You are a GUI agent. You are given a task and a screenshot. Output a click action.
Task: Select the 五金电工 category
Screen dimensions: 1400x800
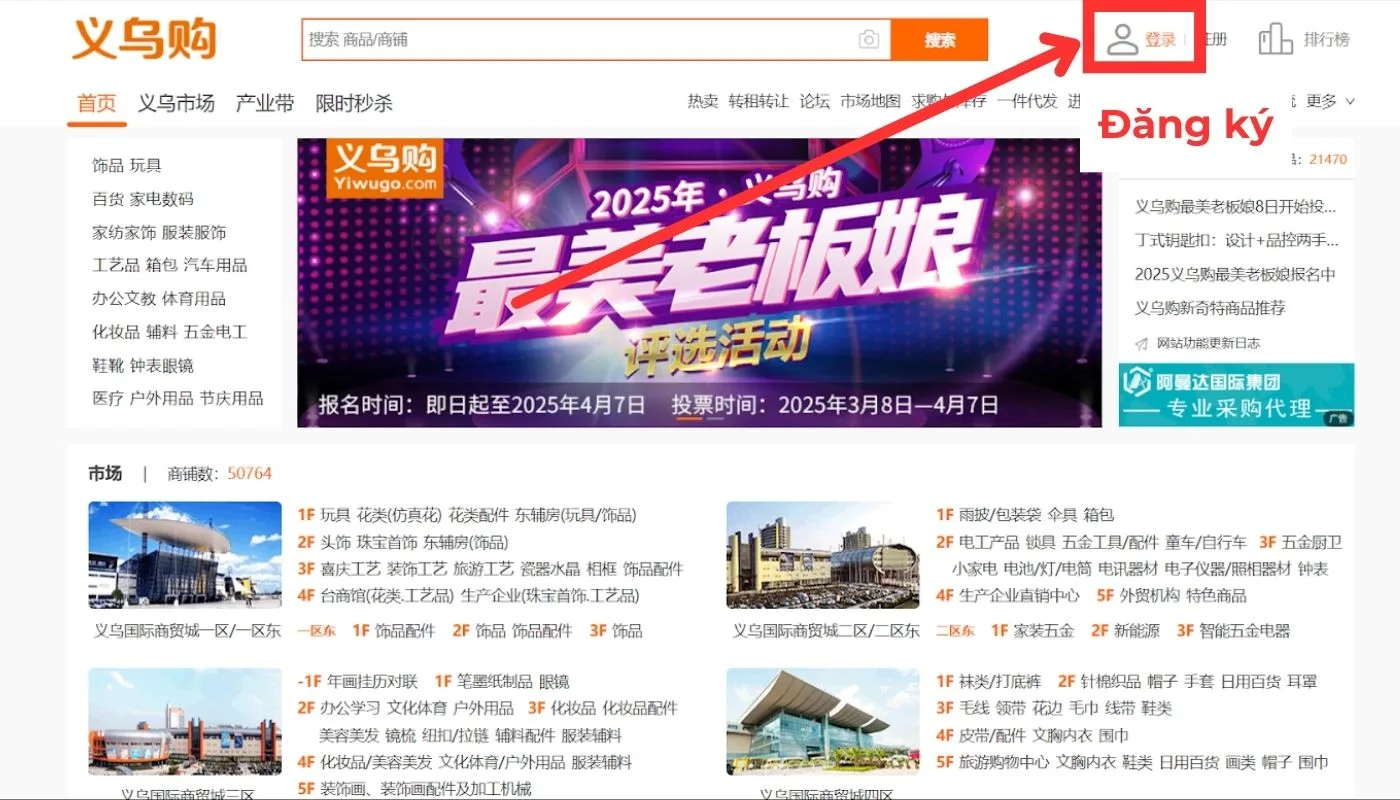tap(215, 332)
